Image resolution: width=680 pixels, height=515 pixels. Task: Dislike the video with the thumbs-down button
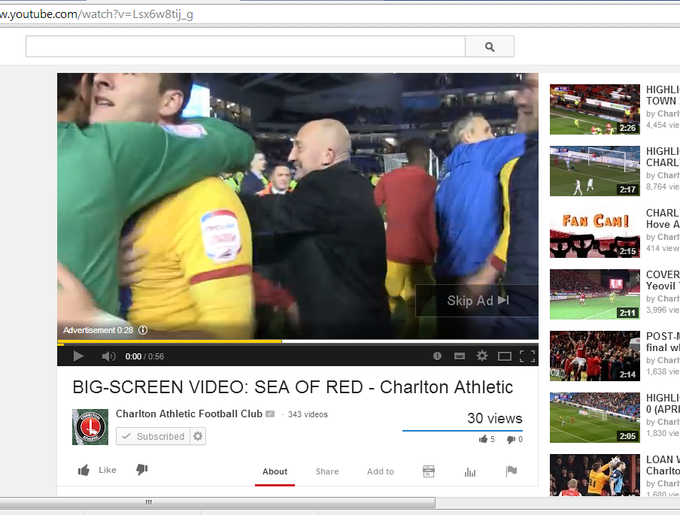click(x=142, y=469)
